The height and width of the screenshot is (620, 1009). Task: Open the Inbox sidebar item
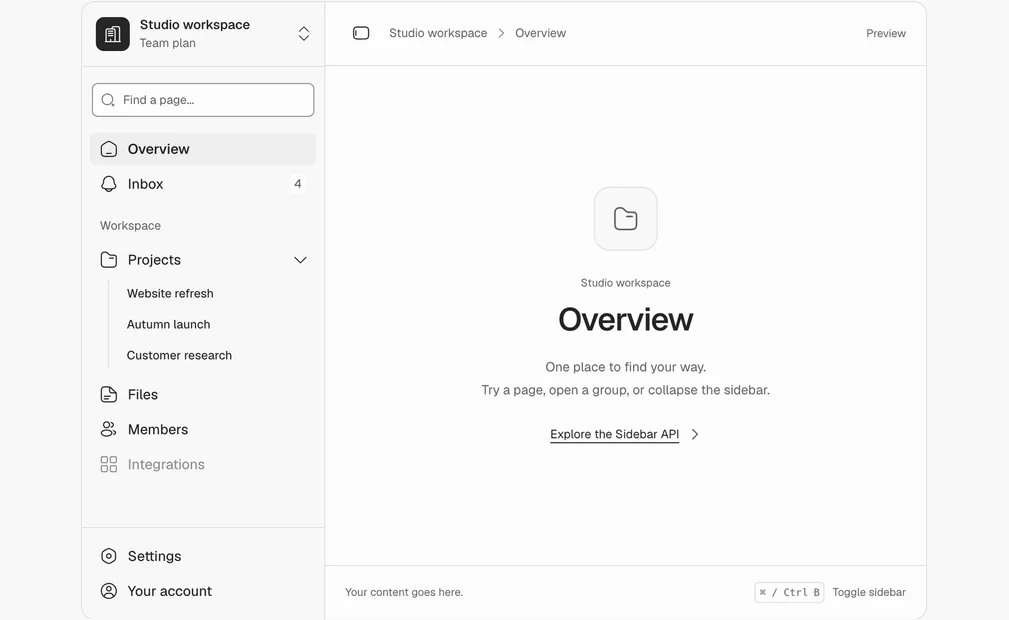point(203,184)
